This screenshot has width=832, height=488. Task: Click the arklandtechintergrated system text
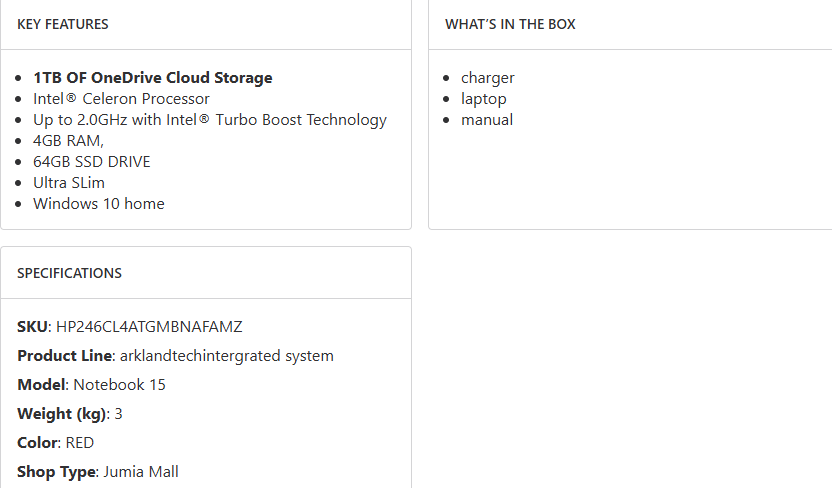tap(226, 356)
